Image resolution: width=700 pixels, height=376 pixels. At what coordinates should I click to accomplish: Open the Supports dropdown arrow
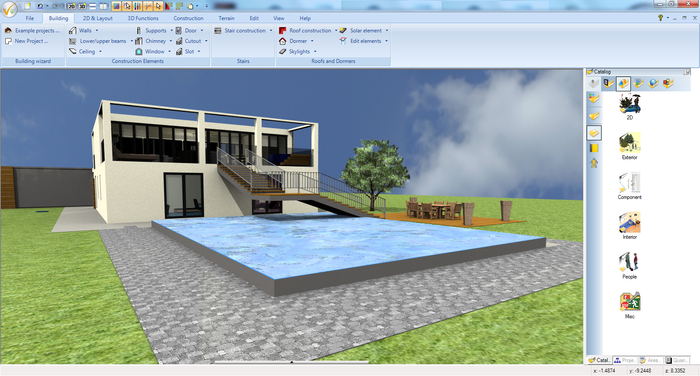coord(171,30)
